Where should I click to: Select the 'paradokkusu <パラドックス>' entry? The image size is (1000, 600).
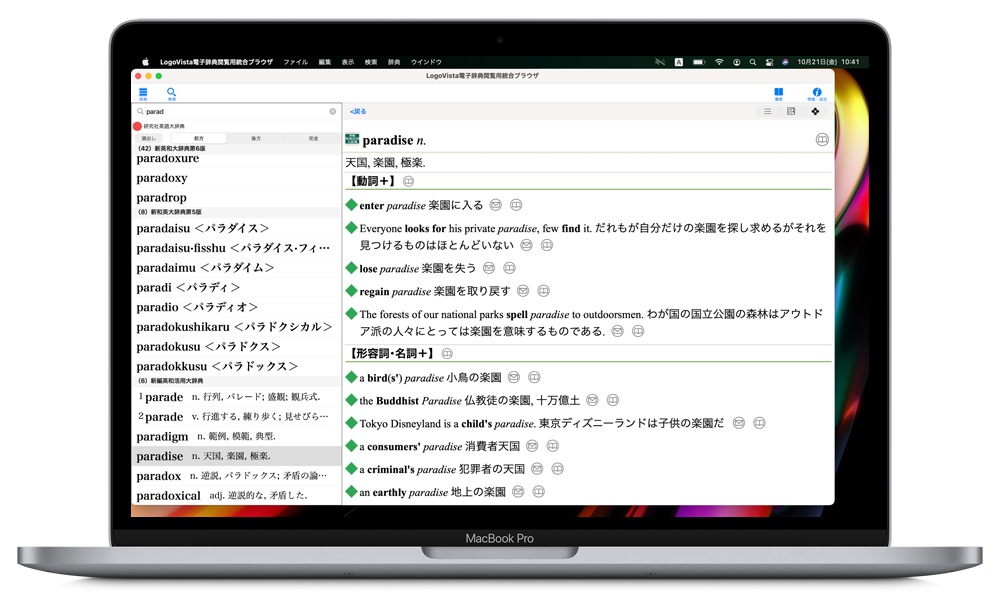[x=236, y=367]
